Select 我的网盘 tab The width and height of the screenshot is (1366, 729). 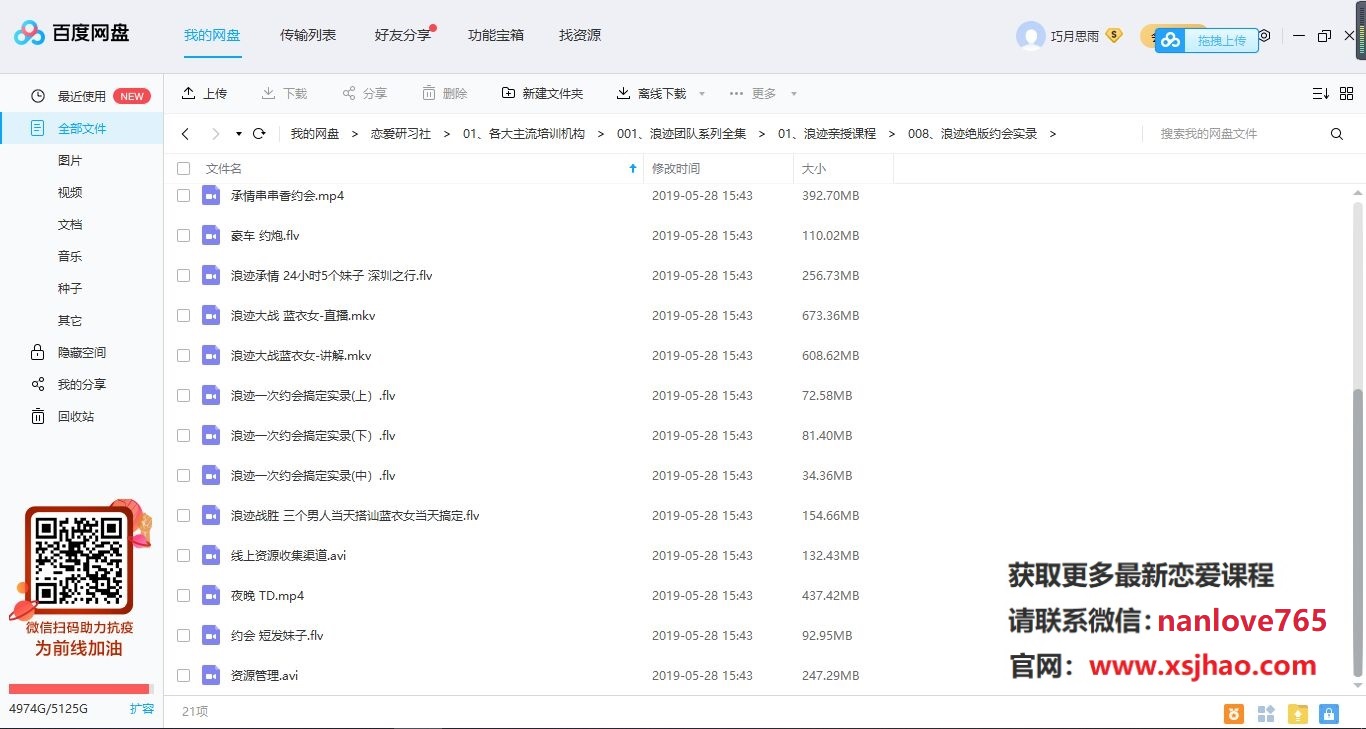pyautogui.click(x=212, y=35)
